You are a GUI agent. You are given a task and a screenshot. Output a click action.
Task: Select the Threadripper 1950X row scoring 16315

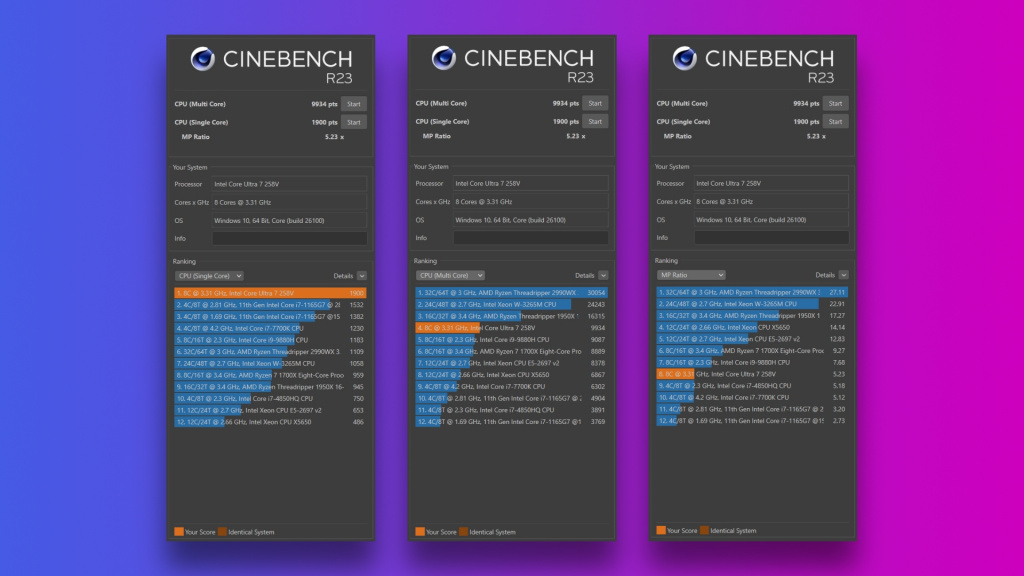click(511, 316)
